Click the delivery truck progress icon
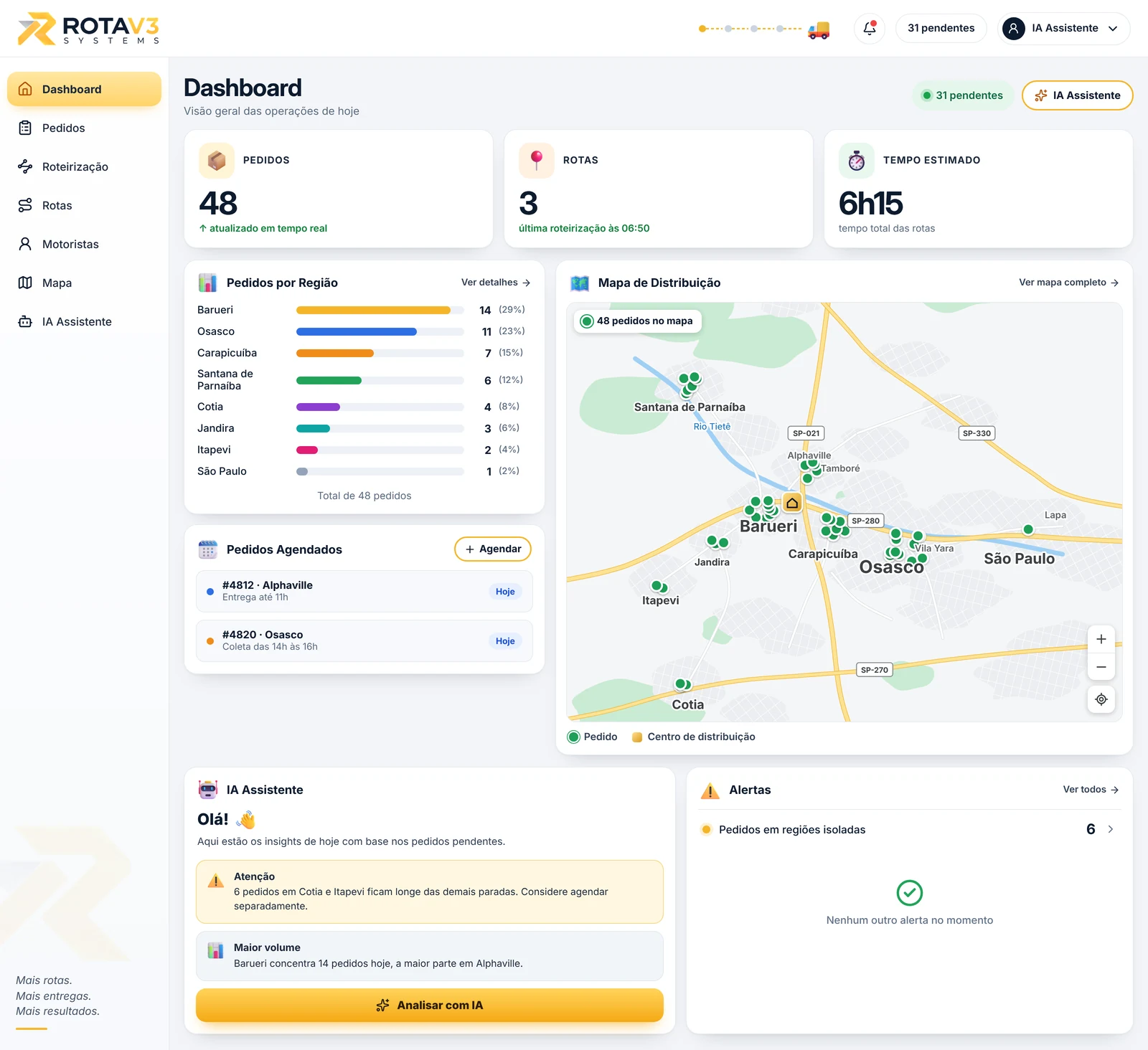Image resolution: width=1148 pixels, height=1050 pixels. point(819,30)
